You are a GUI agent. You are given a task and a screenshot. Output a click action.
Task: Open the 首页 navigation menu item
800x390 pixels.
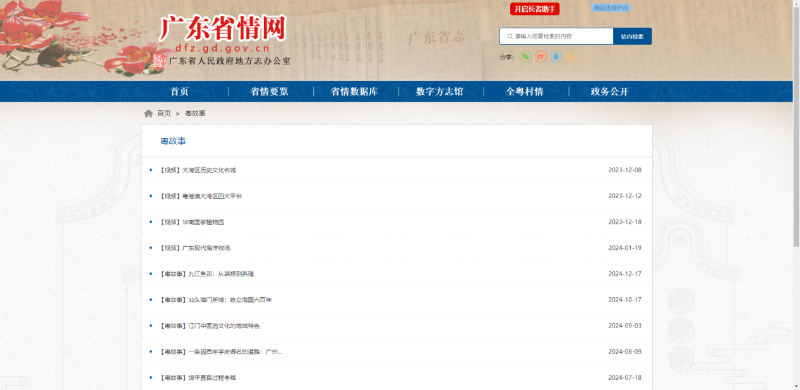tap(180, 92)
